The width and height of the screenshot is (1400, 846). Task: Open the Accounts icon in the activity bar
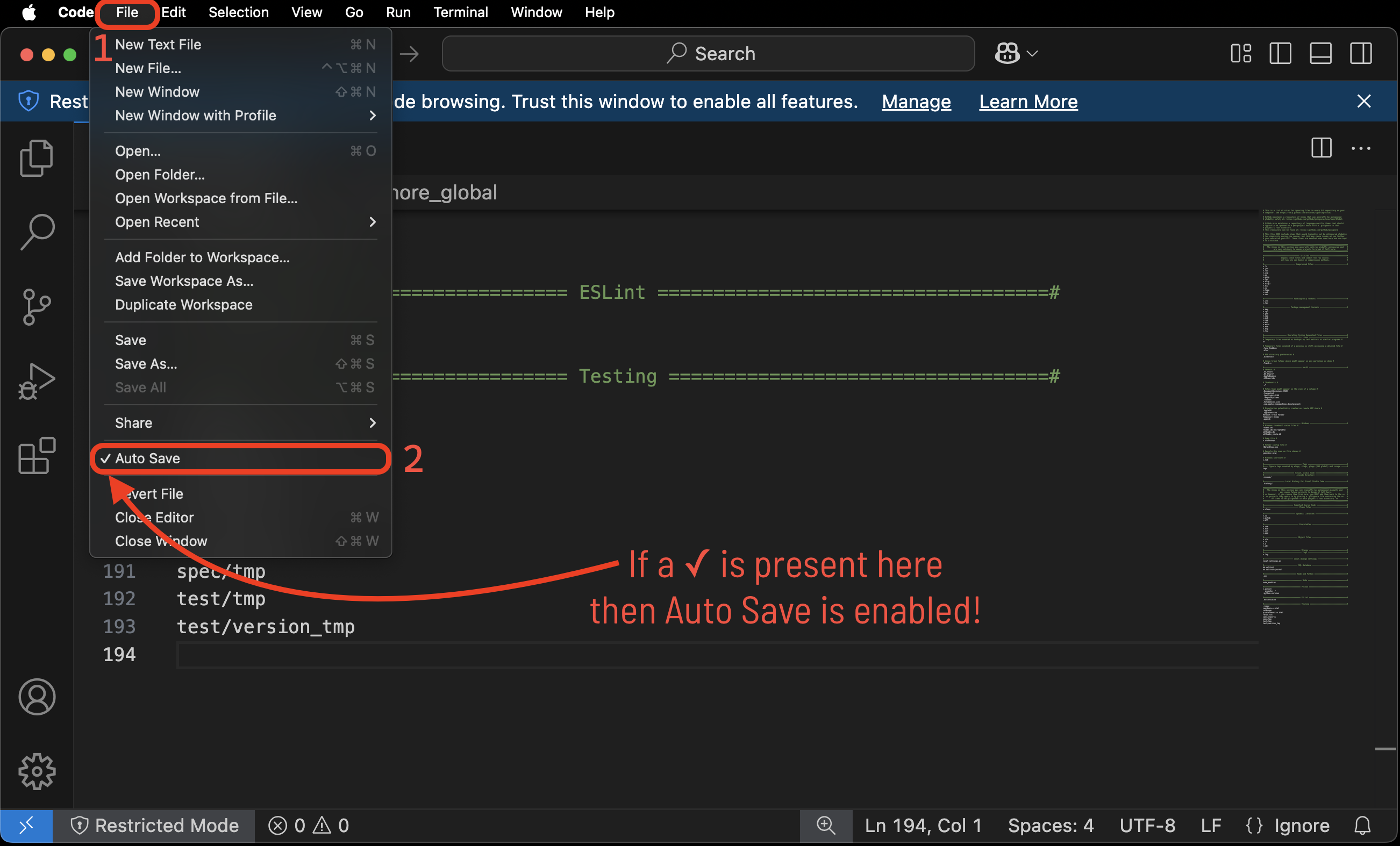point(37,697)
